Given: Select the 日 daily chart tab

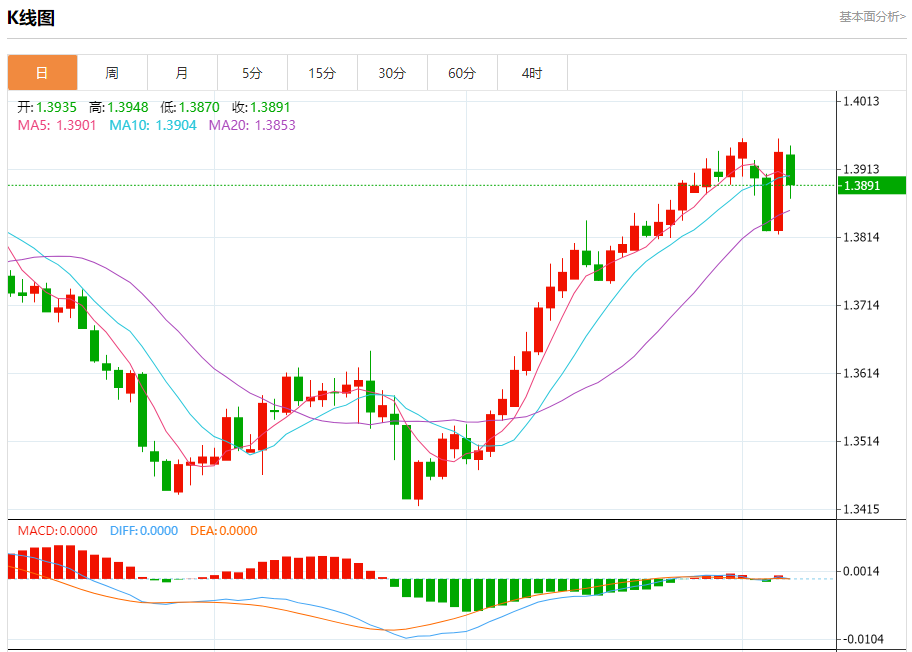Looking at the screenshot, I should click(42, 73).
